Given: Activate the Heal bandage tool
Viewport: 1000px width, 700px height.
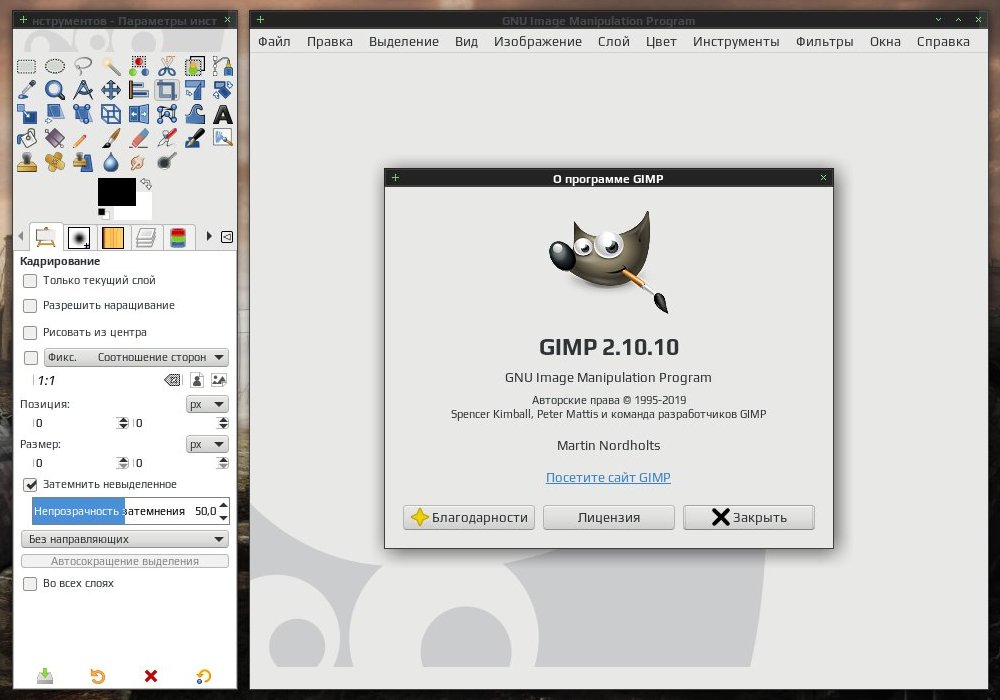Looking at the screenshot, I should [55, 162].
